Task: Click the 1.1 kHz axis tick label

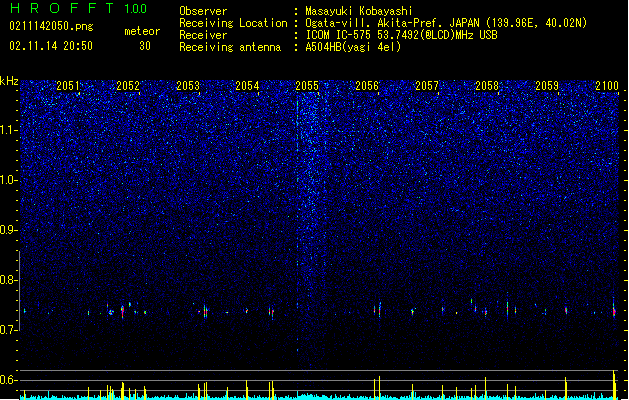Action: [x=9, y=130]
